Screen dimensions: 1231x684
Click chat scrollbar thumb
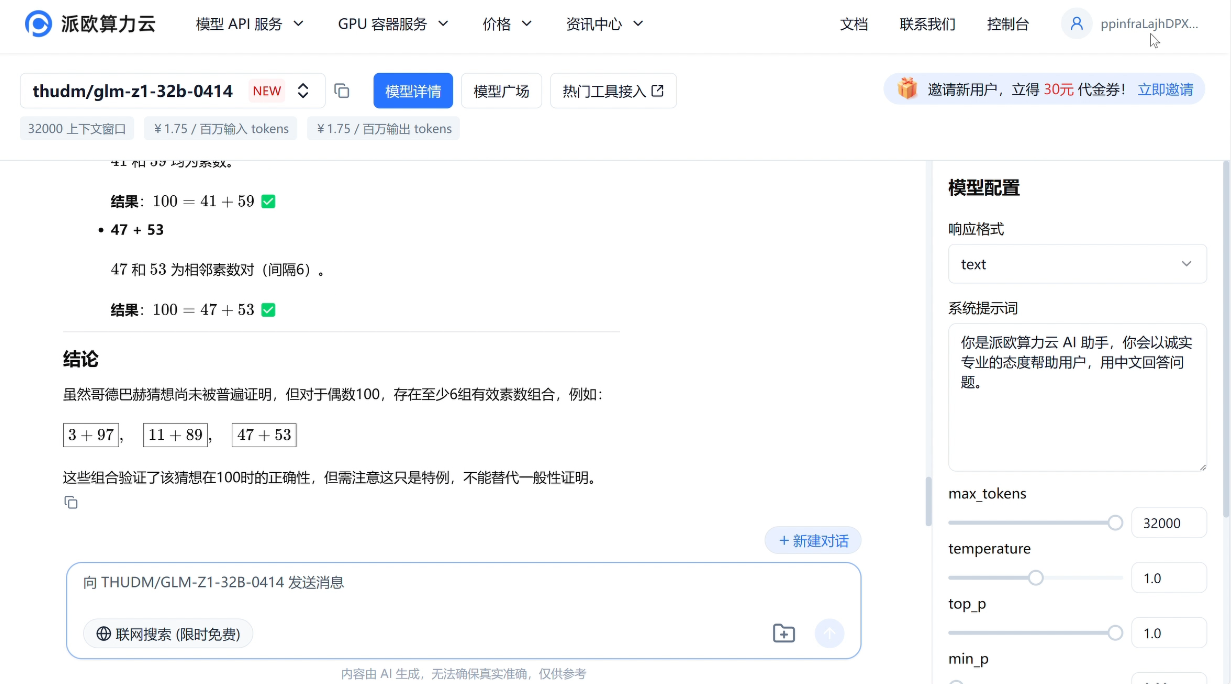click(x=928, y=501)
